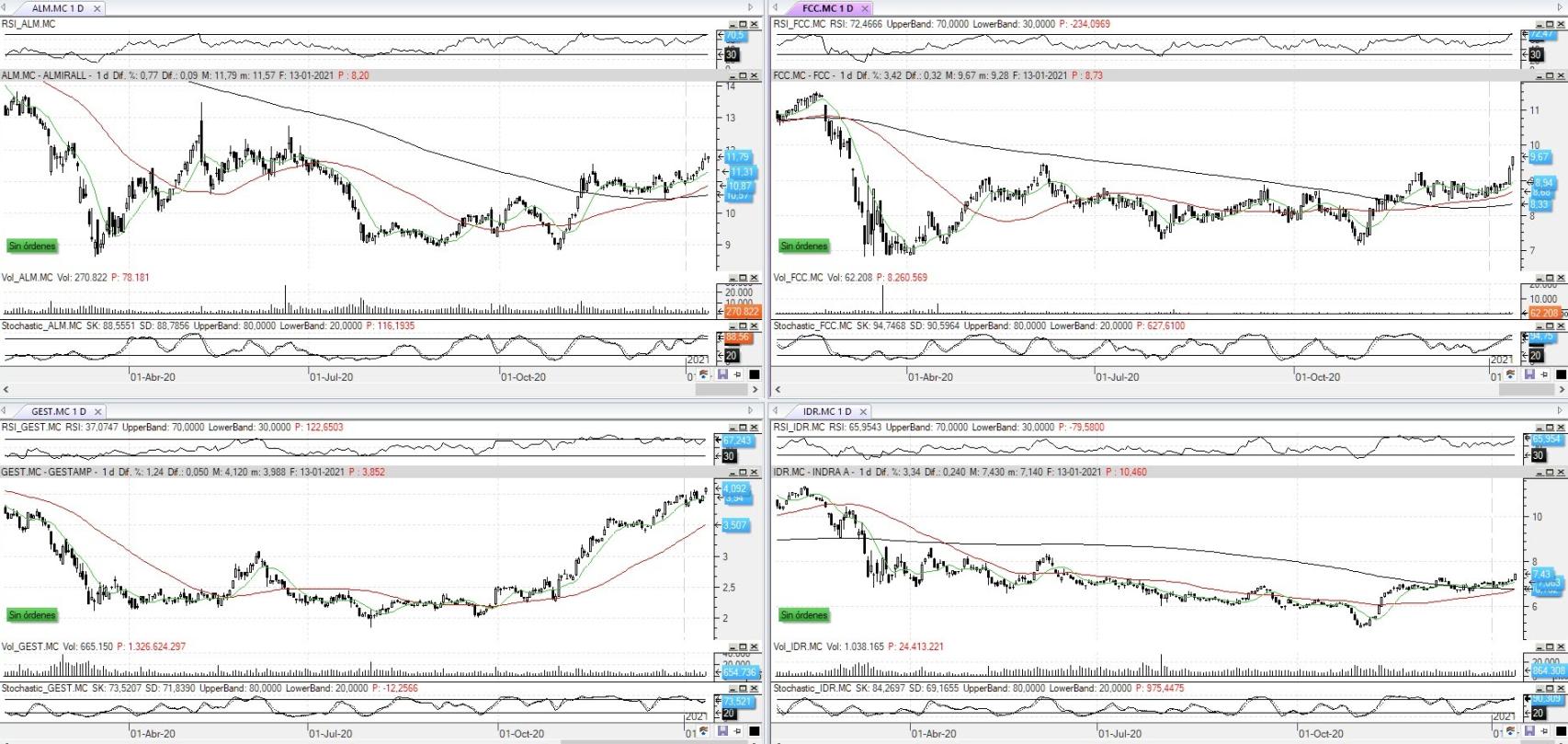Click the pin icon below IDR.MC chart
Image resolution: width=1568 pixels, height=744 pixels.
[1545, 732]
